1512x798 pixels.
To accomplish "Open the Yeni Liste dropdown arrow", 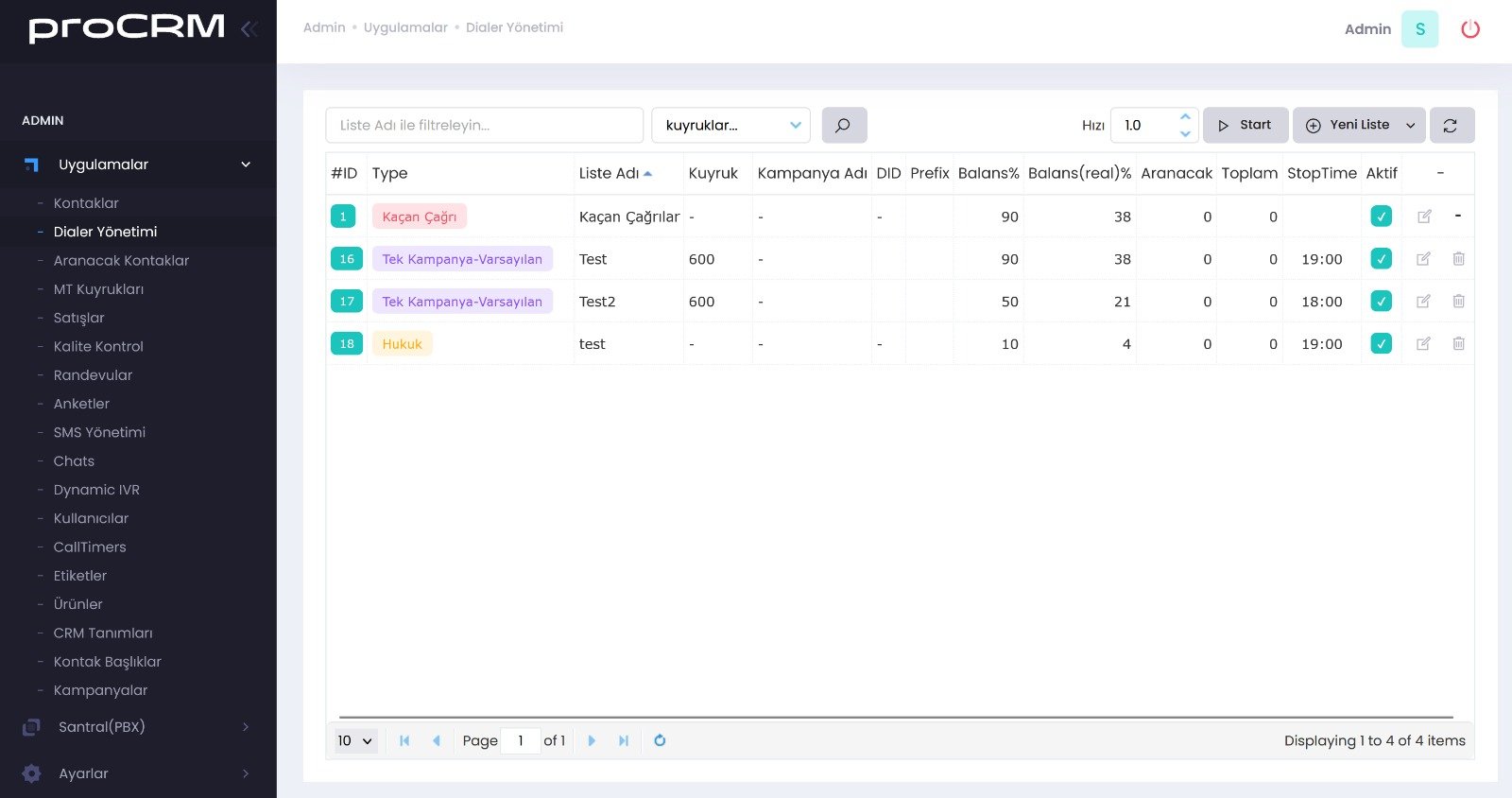I will coord(1411,125).
